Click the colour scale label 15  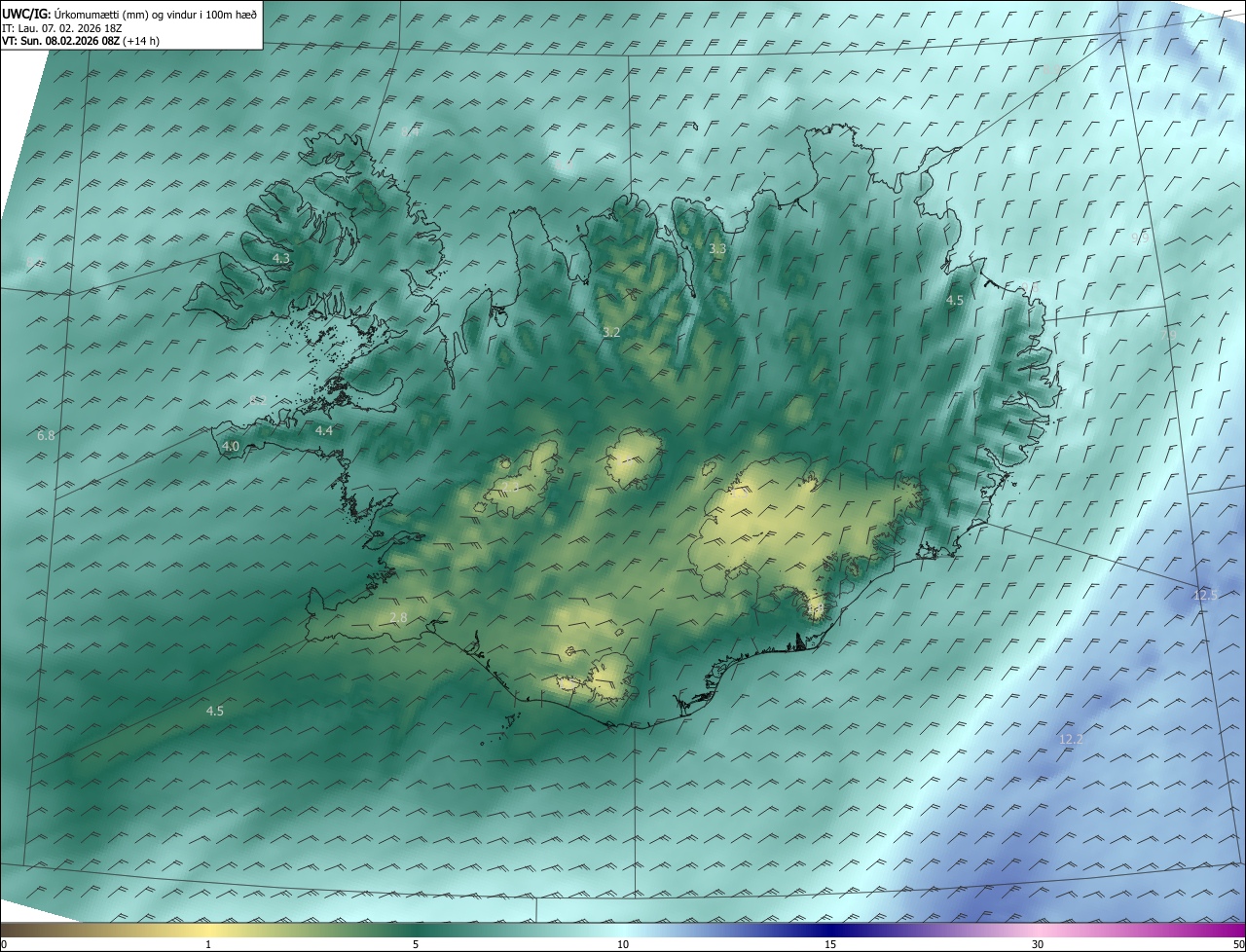[830, 944]
